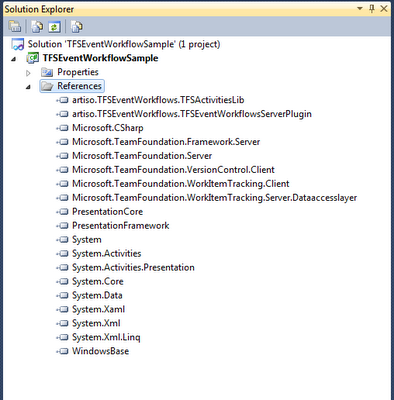
Task: Click the Properties folder icon
Action: tap(47, 72)
